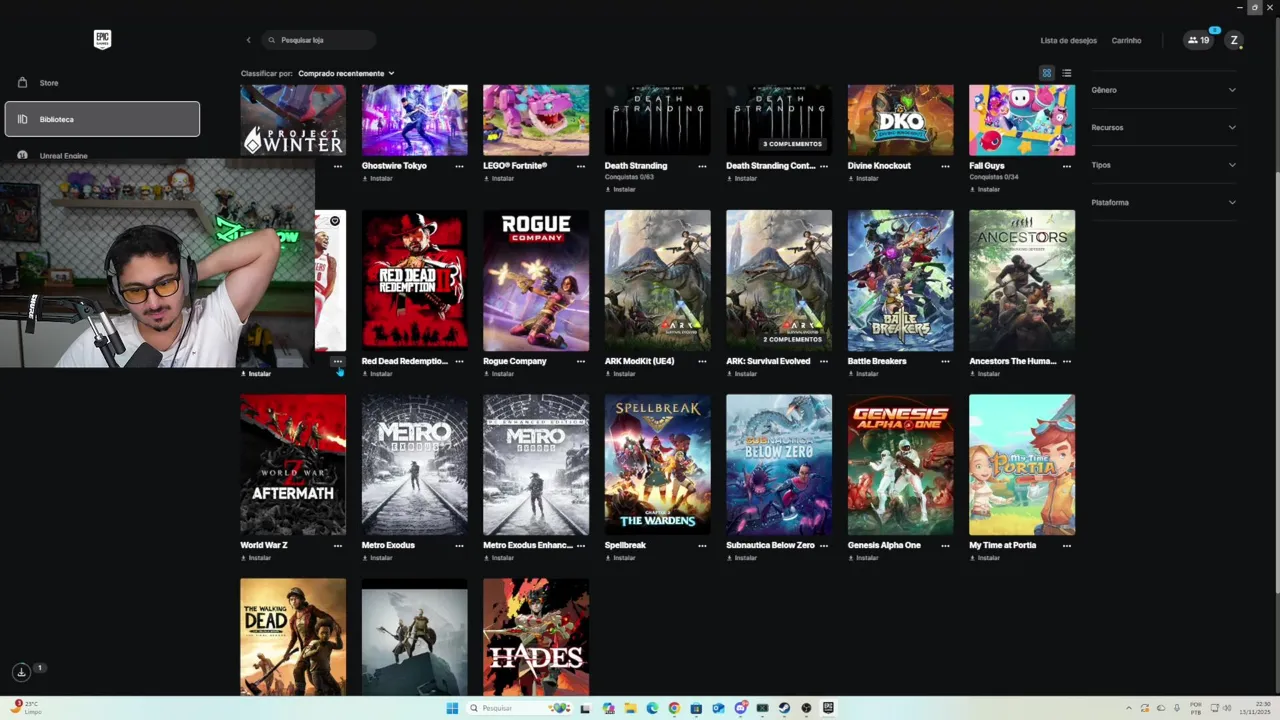Open Ancestors game cover
The height and width of the screenshot is (720, 1280).
pos(1022,280)
